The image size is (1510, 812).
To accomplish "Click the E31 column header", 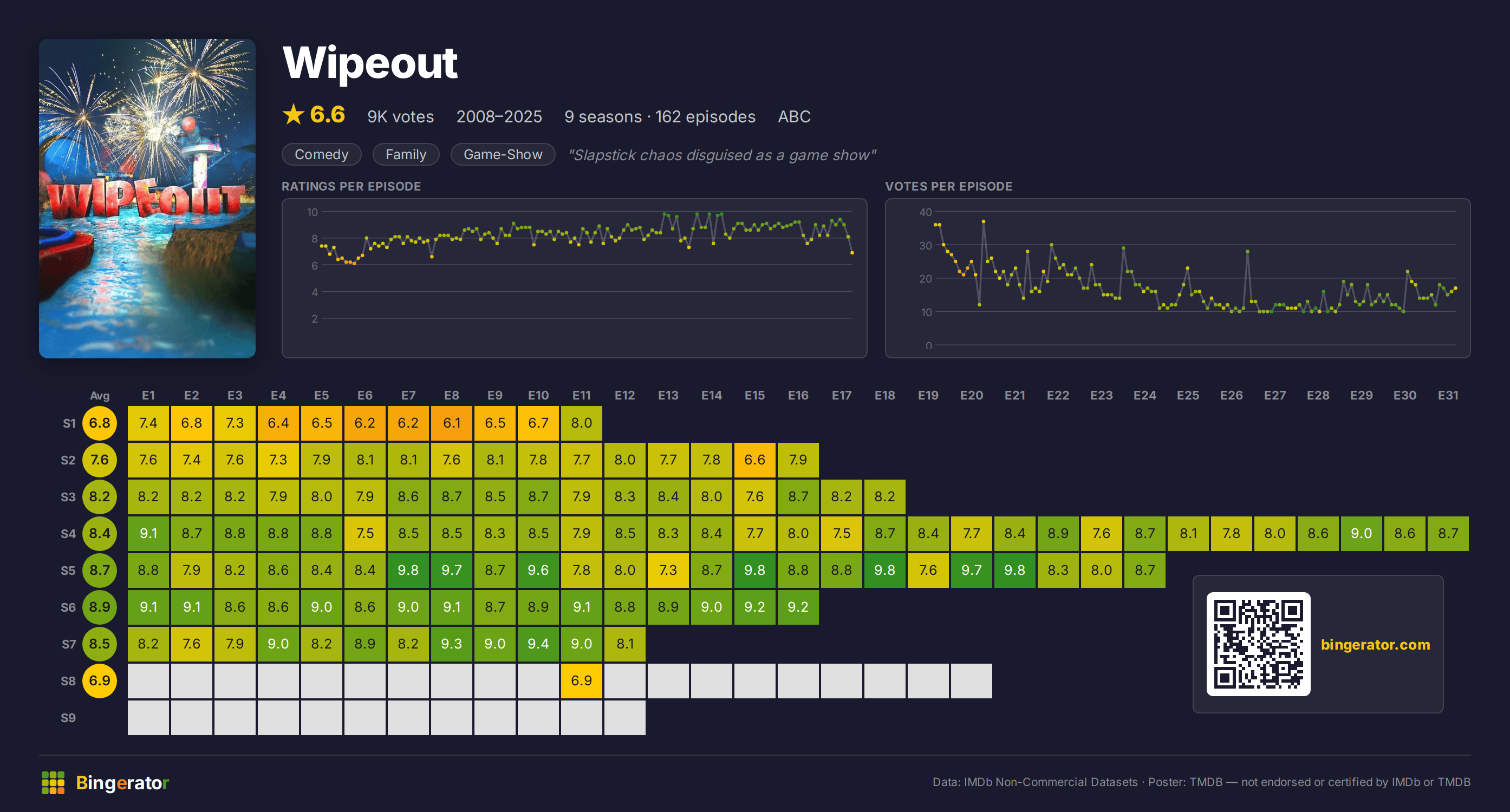I will [1448, 396].
